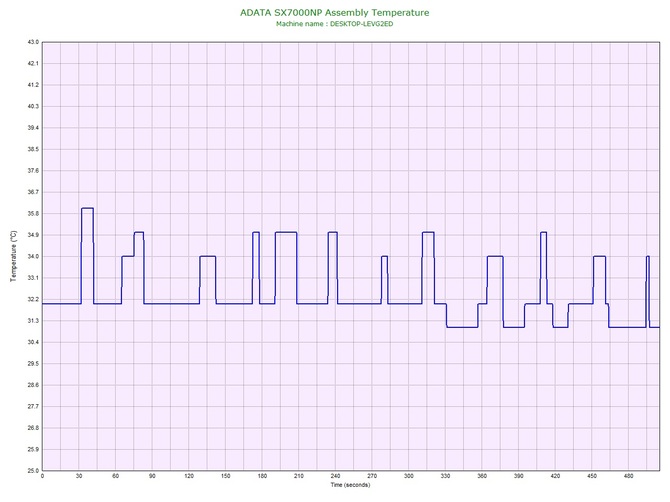Click the 180 seconds time axis label

point(262,476)
